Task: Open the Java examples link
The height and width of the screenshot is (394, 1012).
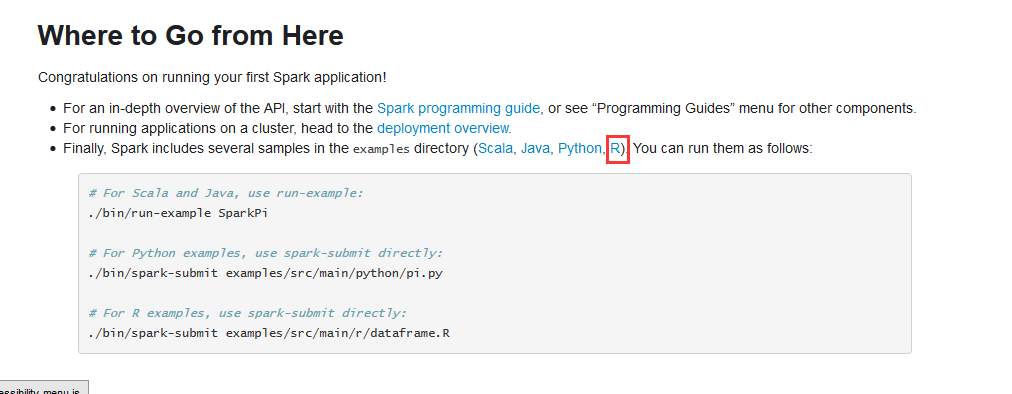Action: 535,149
